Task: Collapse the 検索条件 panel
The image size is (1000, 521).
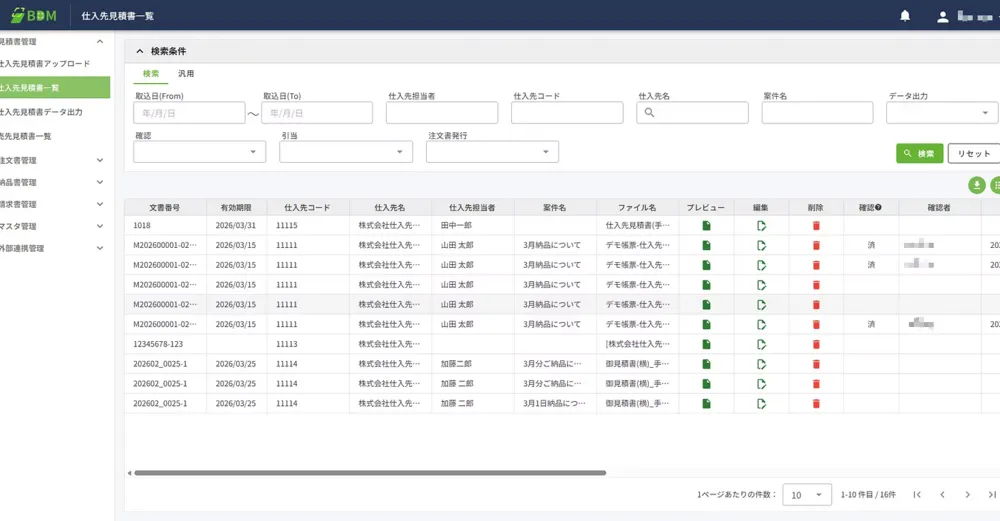Action: coord(140,51)
